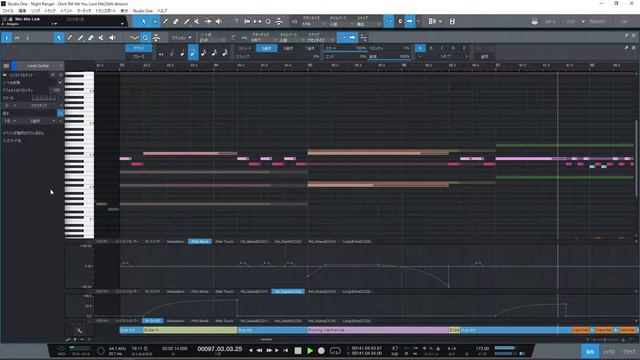
Task: Select After Touch tab in first controller lane
Action: pyautogui.click(x=224, y=242)
